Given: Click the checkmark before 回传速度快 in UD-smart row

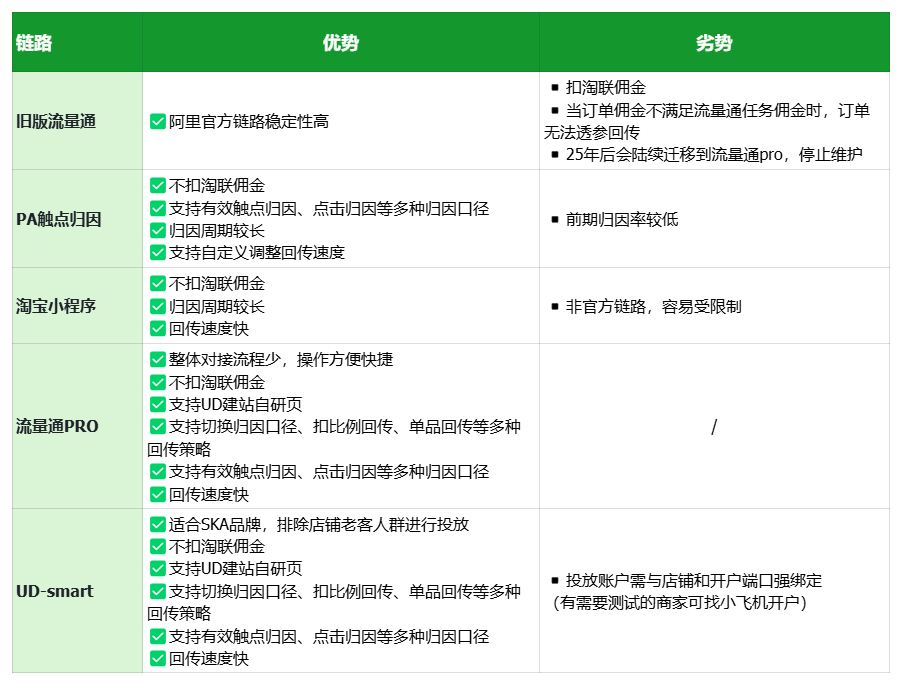Looking at the screenshot, I should click(158, 659).
